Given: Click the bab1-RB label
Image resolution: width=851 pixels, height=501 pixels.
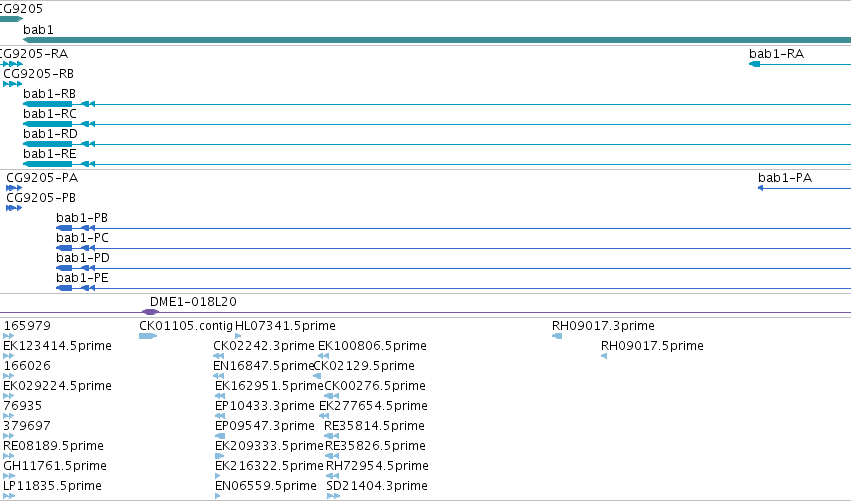Looking at the screenshot, I should 50,94.
